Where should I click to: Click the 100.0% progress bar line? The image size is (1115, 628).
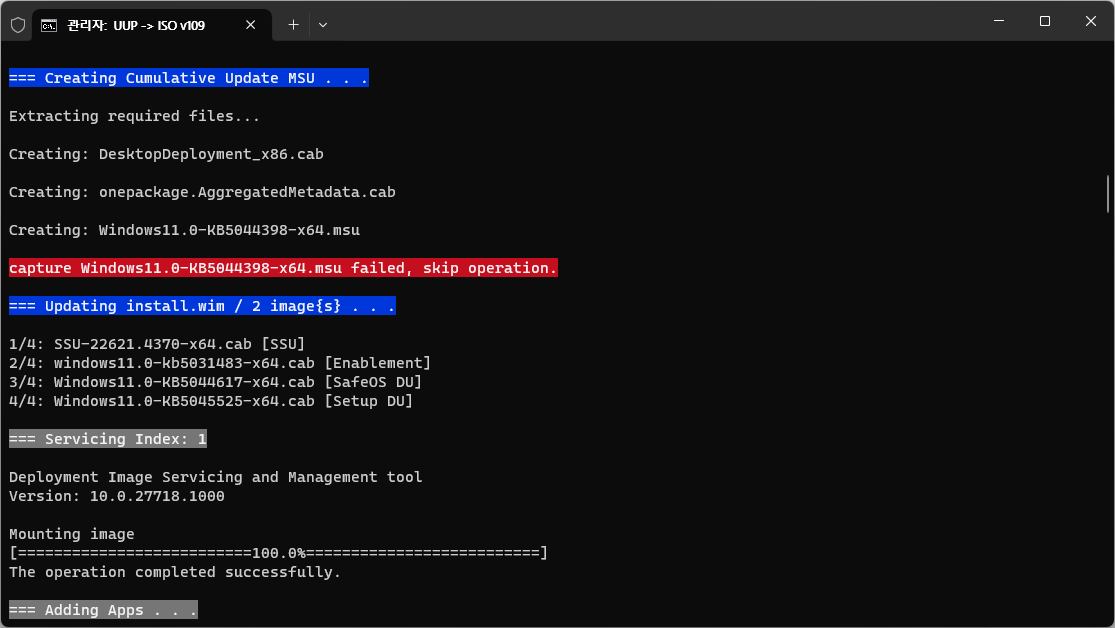click(x=278, y=553)
